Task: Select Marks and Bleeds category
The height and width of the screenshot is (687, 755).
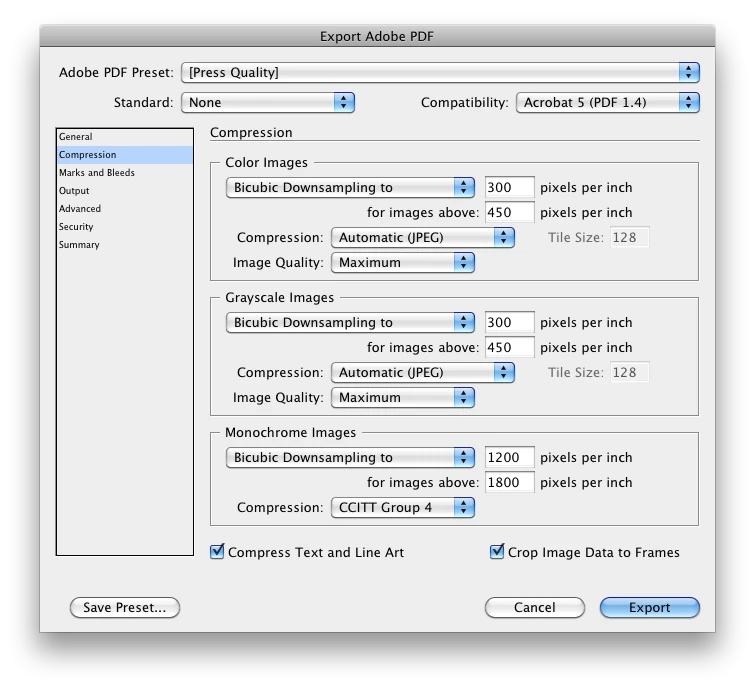Action: pos(125,173)
